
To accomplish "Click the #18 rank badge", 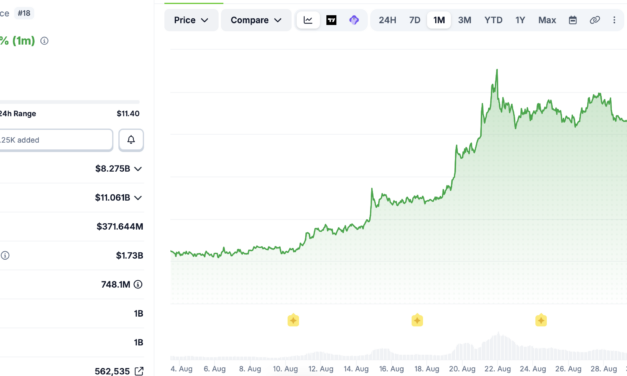I will tap(24, 13).
